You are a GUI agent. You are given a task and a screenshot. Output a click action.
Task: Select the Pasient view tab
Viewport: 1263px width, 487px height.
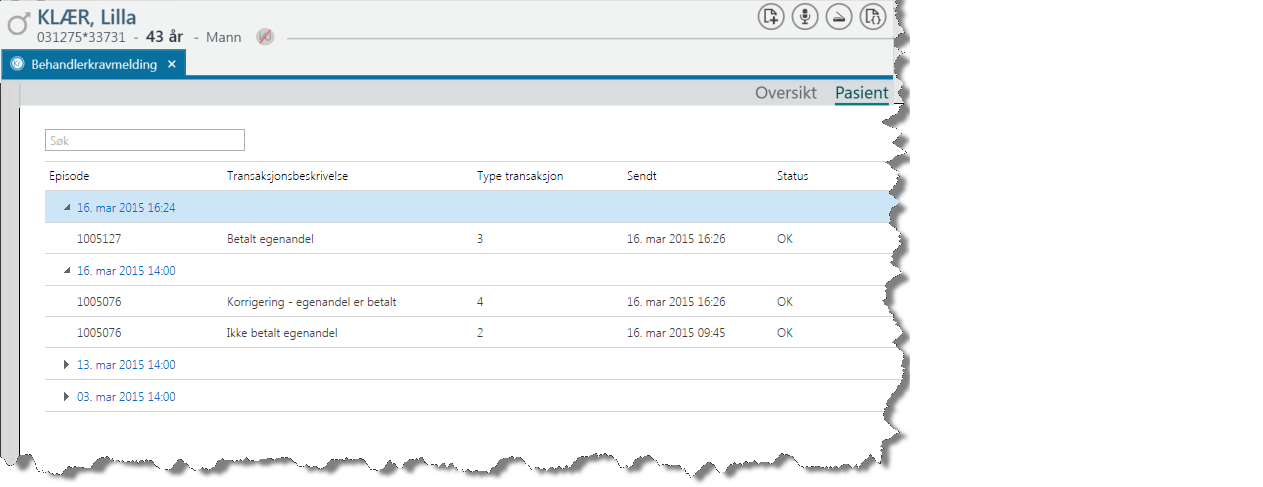(x=861, y=93)
